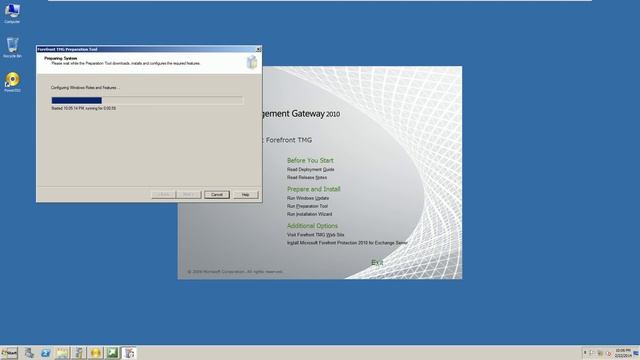The image size is (640, 360).
Task: Open the Recycle Bin desktop icon
Action: tap(12, 47)
